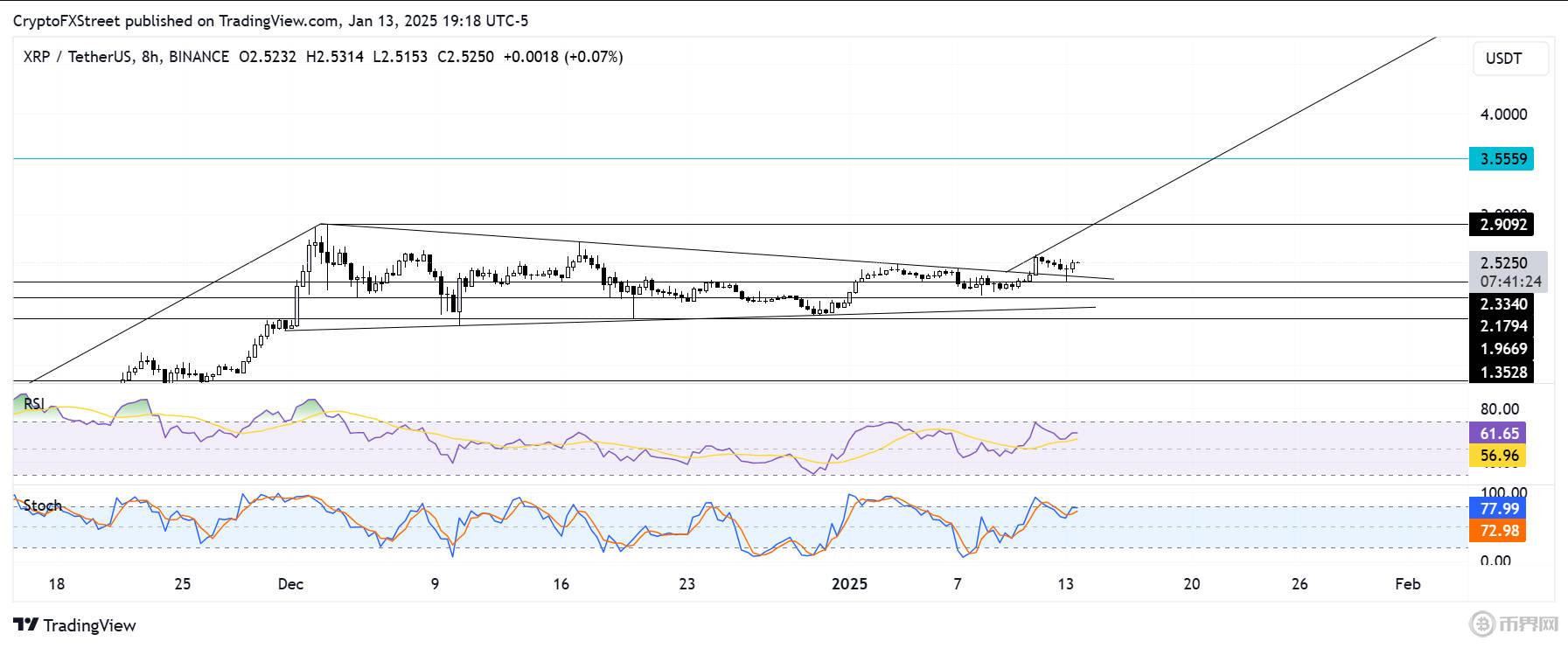
Task: Open the USDT currency selector
Action: pos(1509,59)
